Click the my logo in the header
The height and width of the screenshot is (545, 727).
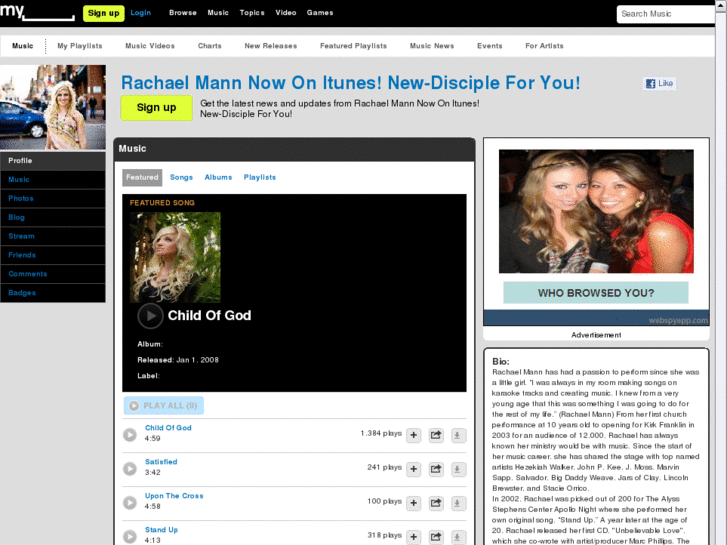click(x=37, y=12)
